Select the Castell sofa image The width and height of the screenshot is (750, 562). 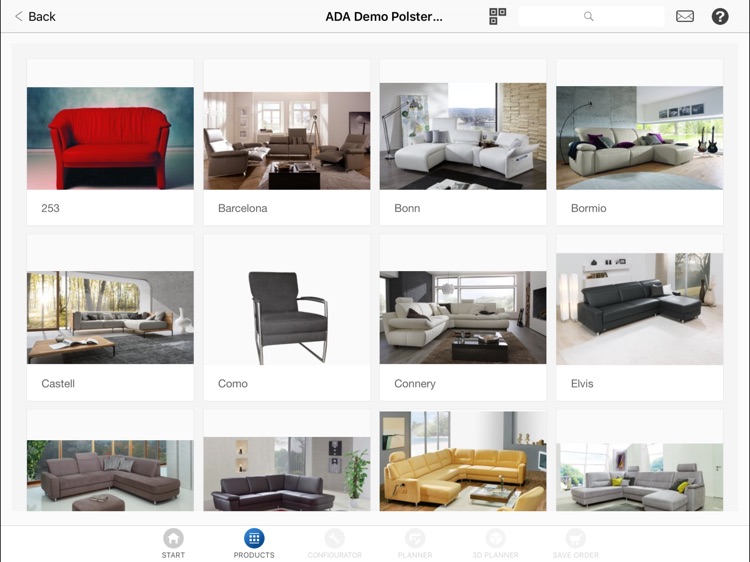point(110,318)
